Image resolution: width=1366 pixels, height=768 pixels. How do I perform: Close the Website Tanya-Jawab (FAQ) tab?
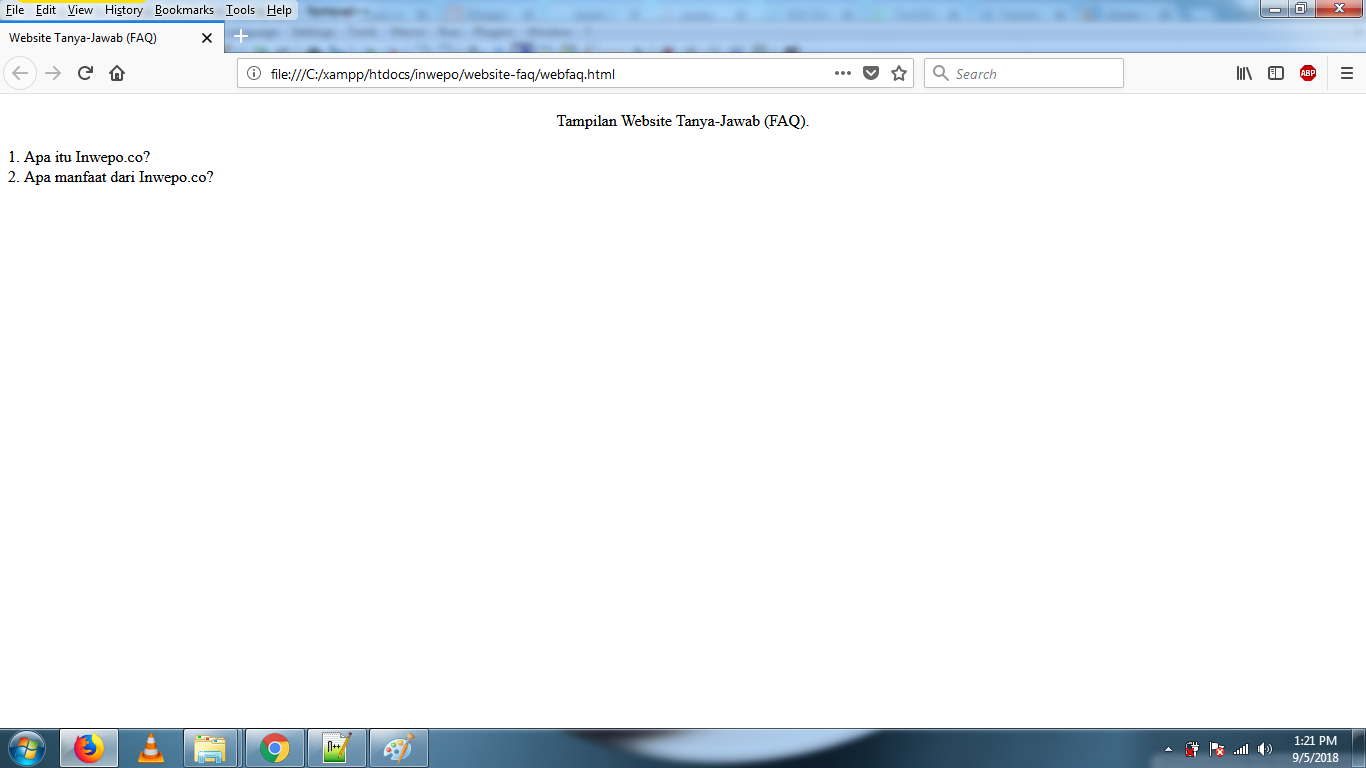[207, 38]
